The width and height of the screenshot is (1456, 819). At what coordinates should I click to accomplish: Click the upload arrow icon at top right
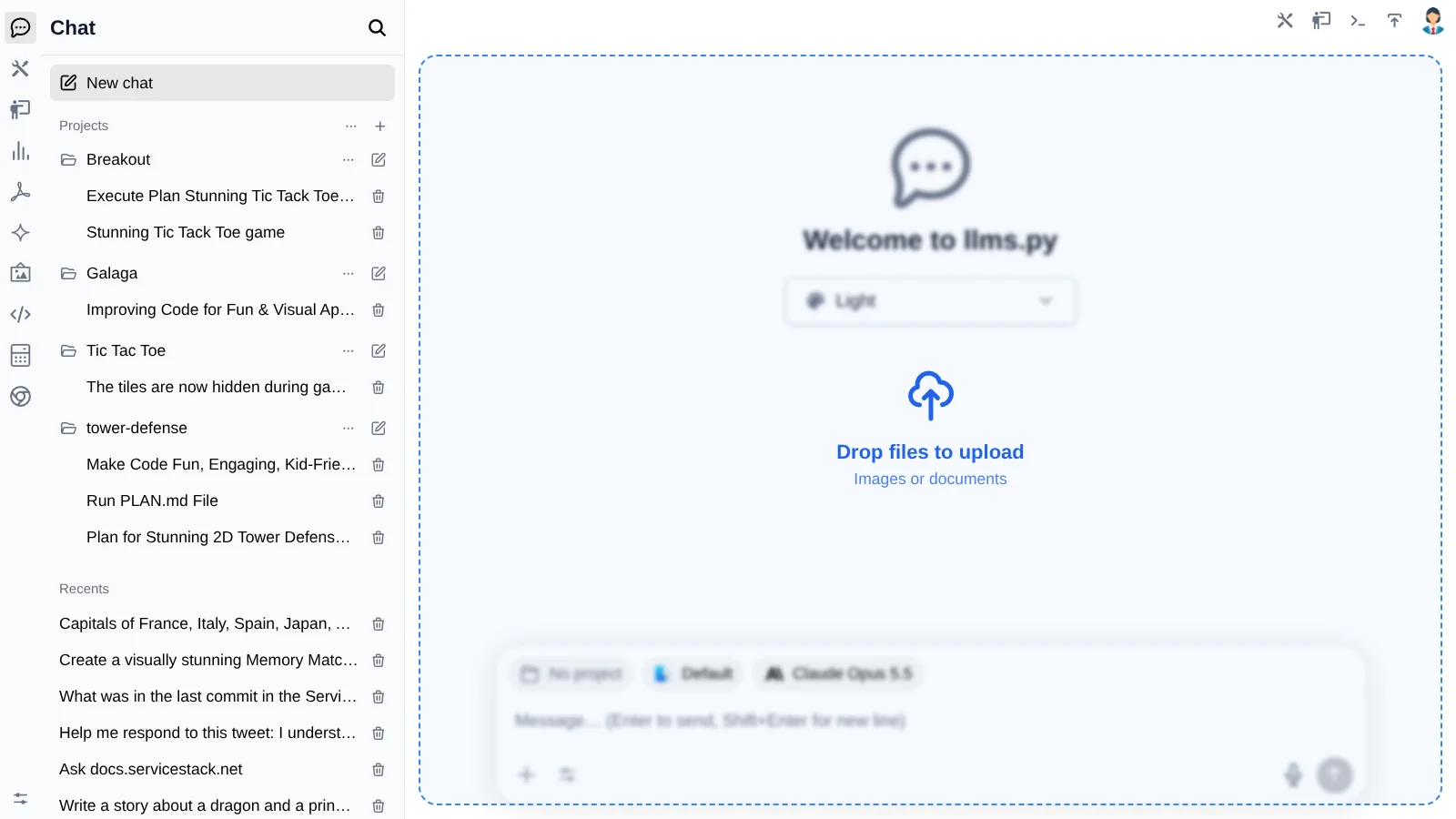1394,20
